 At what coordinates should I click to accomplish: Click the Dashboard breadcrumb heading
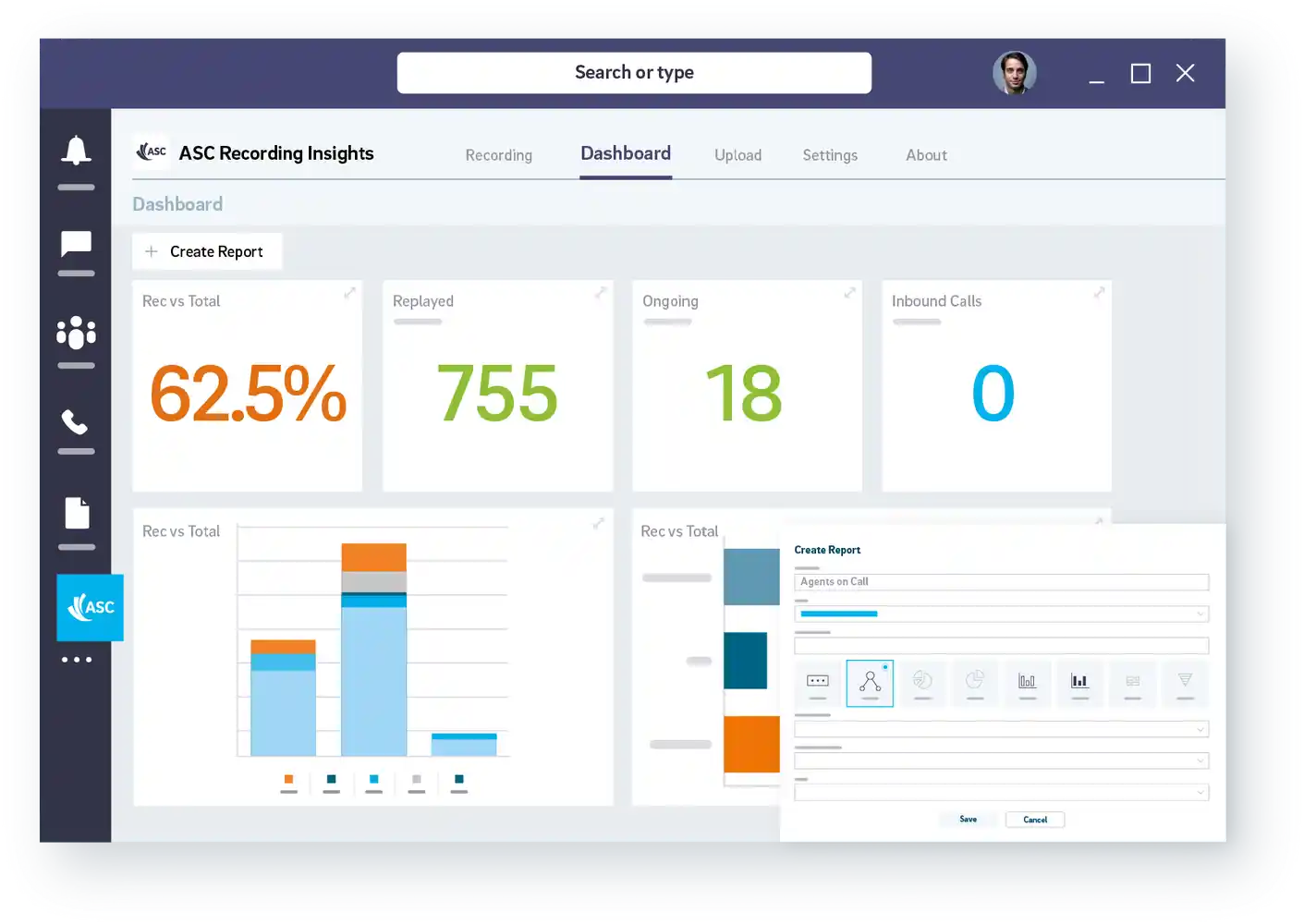tap(177, 204)
